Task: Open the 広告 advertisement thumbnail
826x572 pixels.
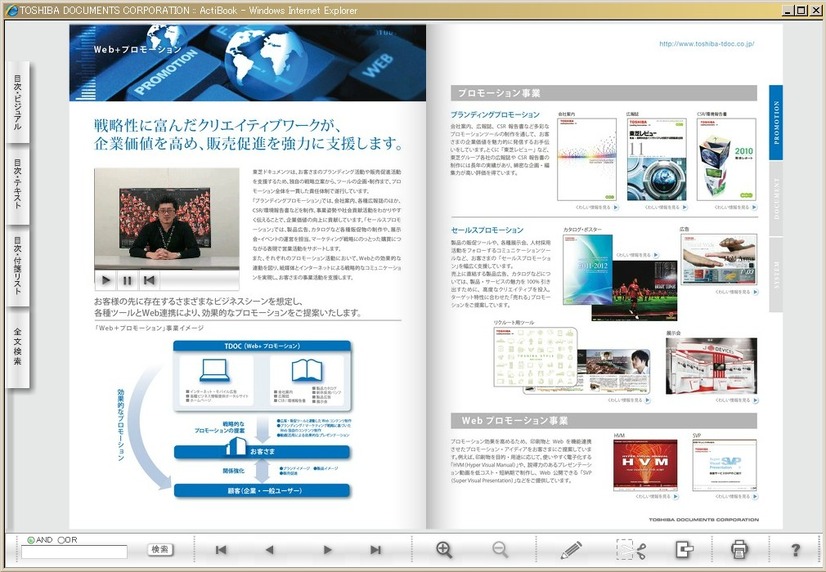Action: pyautogui.click(x=719, y=259)
